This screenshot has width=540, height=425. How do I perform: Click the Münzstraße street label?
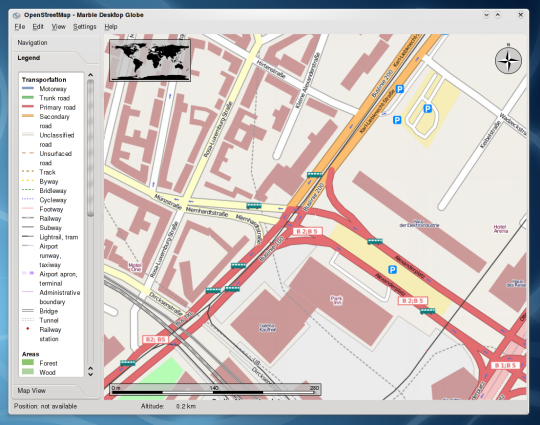167,202
